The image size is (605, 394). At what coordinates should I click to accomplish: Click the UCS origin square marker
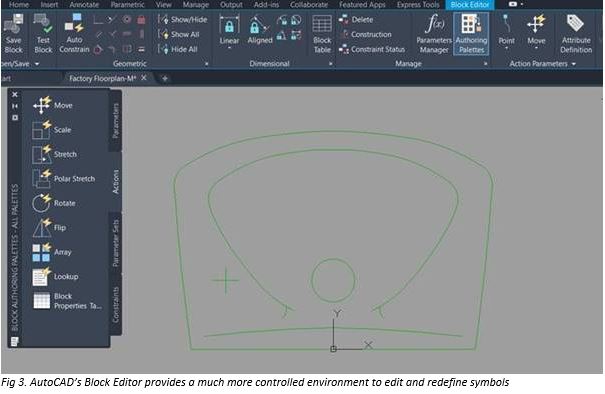pos(333,349)
